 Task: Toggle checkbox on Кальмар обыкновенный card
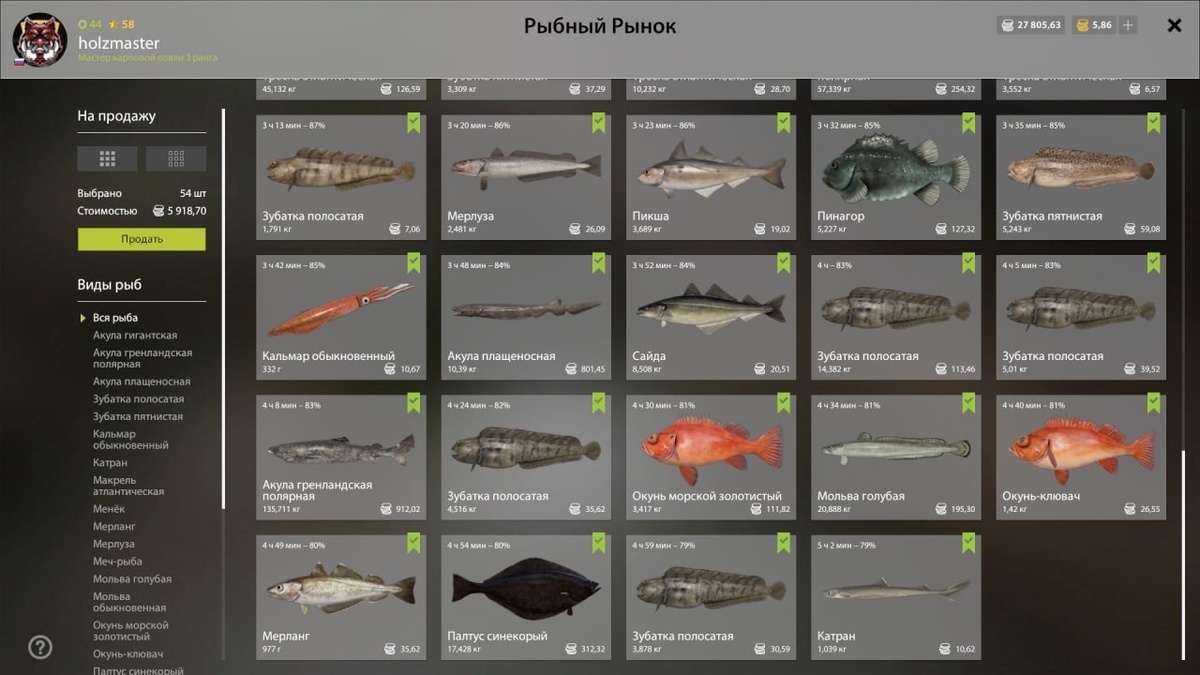414,263
